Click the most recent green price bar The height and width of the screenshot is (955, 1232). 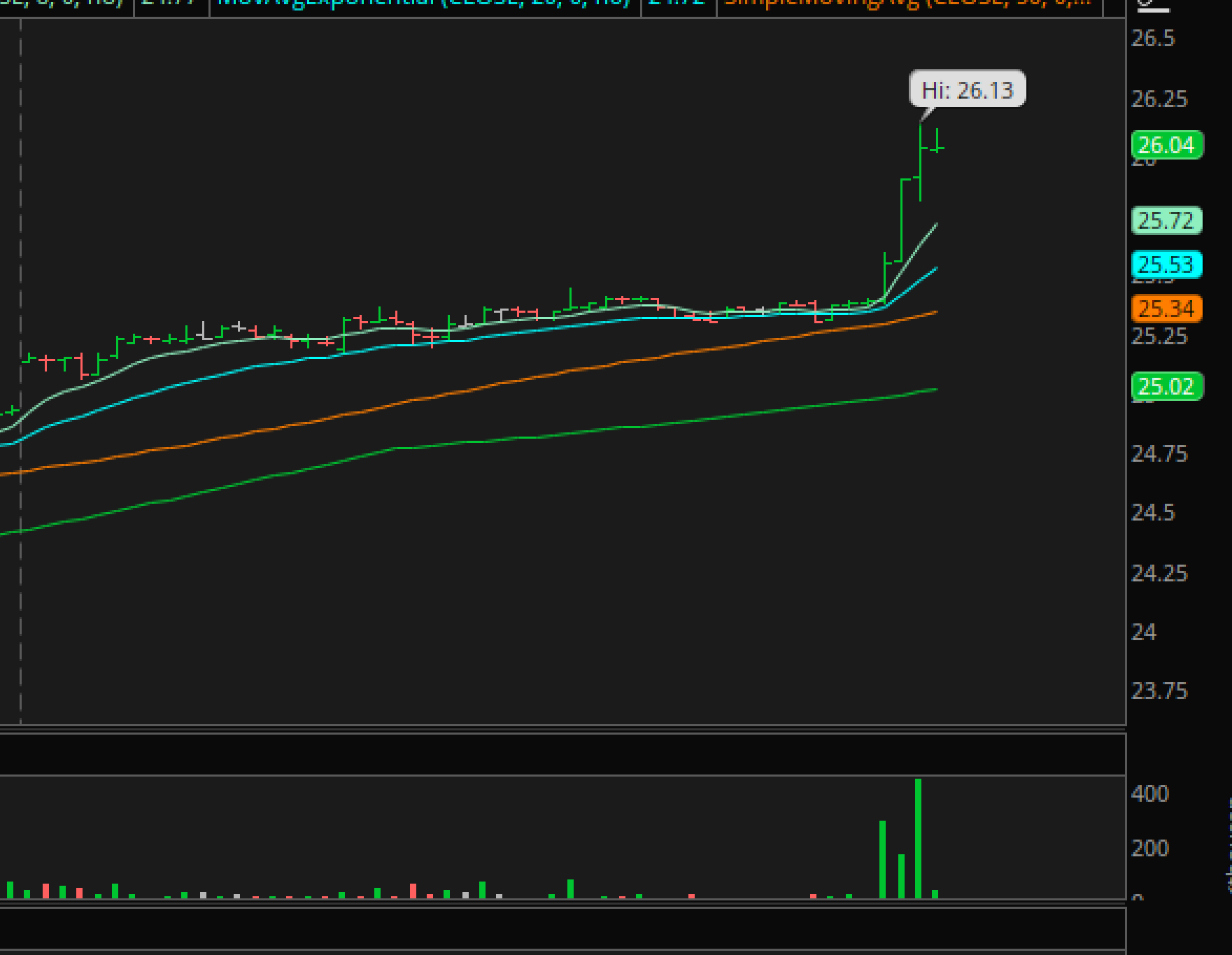click(x=937, y=140)
